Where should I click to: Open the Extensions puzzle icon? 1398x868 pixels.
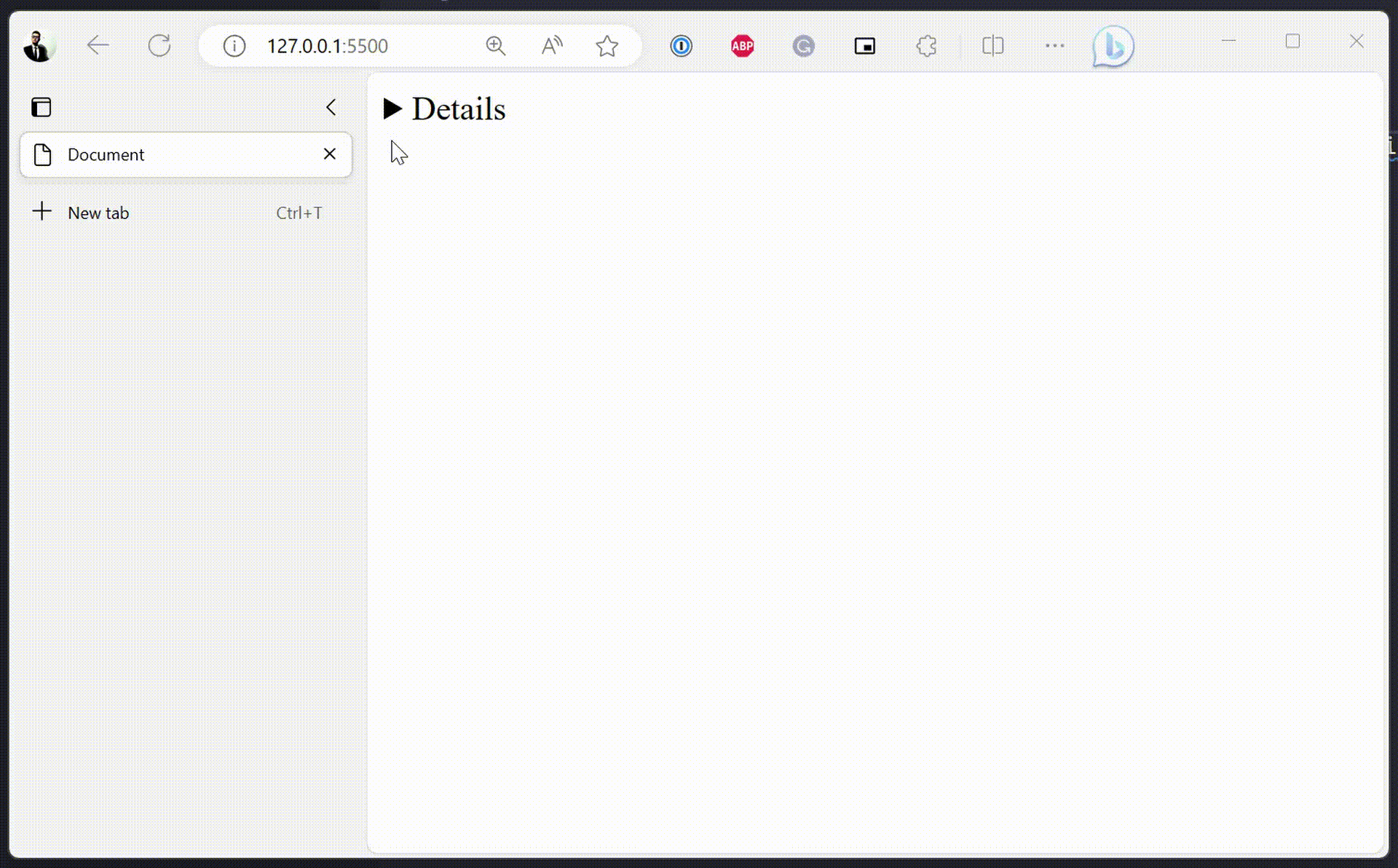pos(926,46)
